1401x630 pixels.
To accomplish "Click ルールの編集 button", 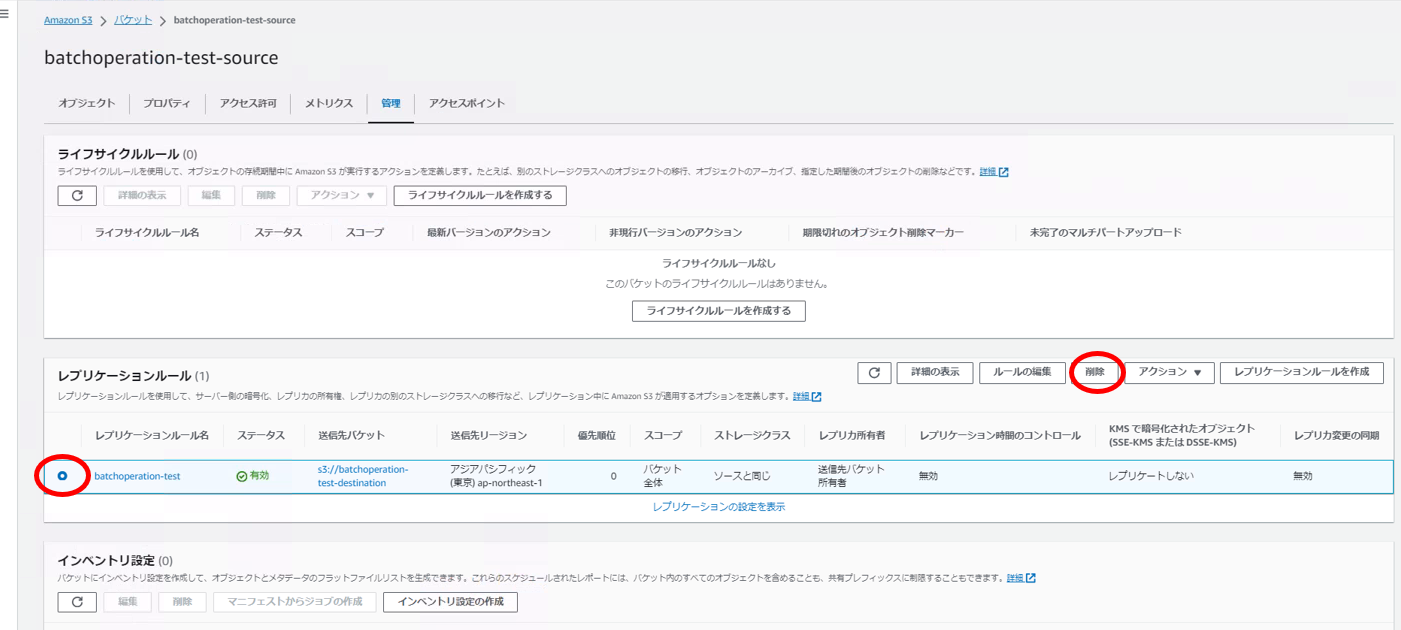I will tap(1022, 372).
